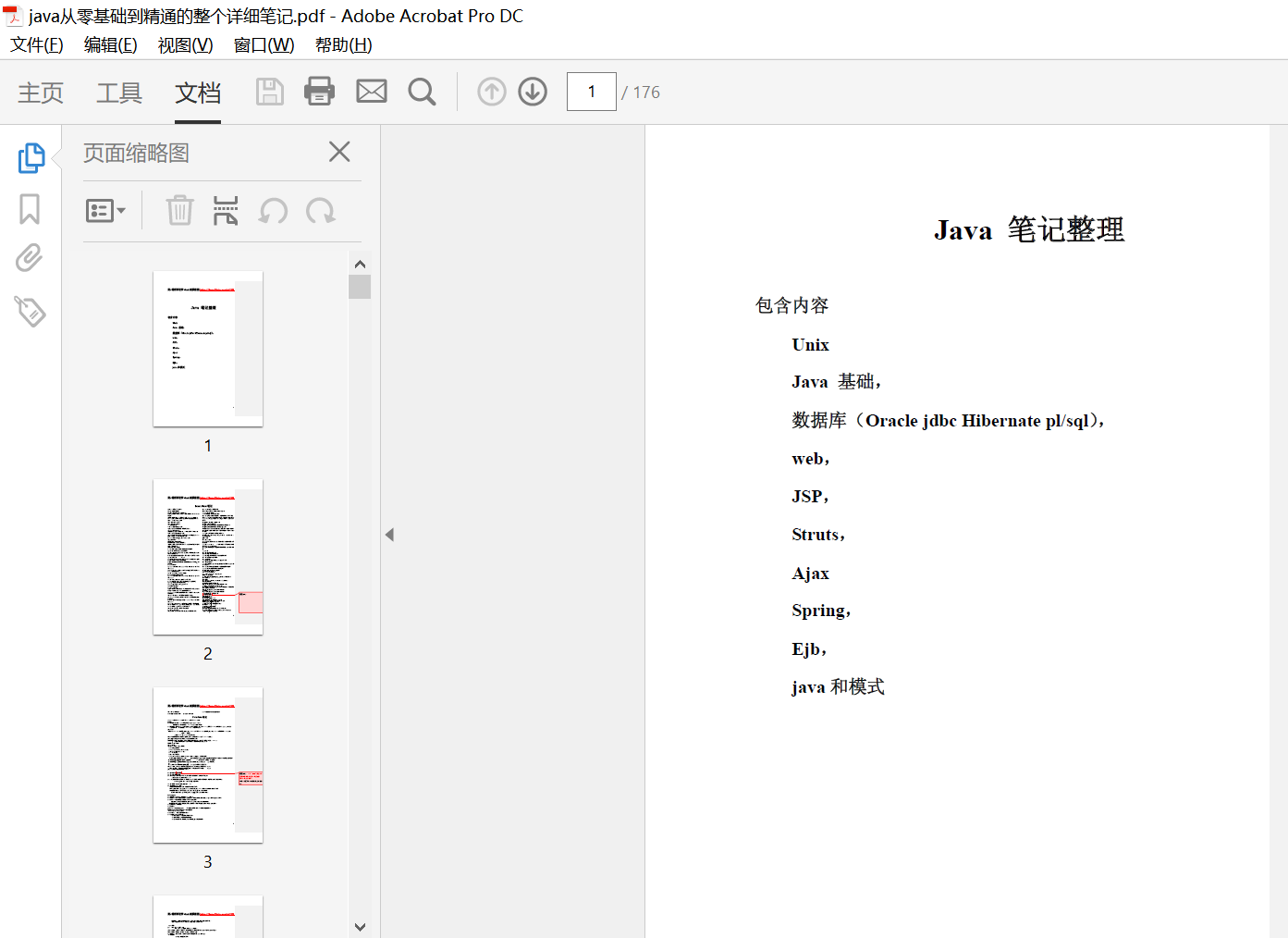Open the Tags panel icon

click(30, 312)
